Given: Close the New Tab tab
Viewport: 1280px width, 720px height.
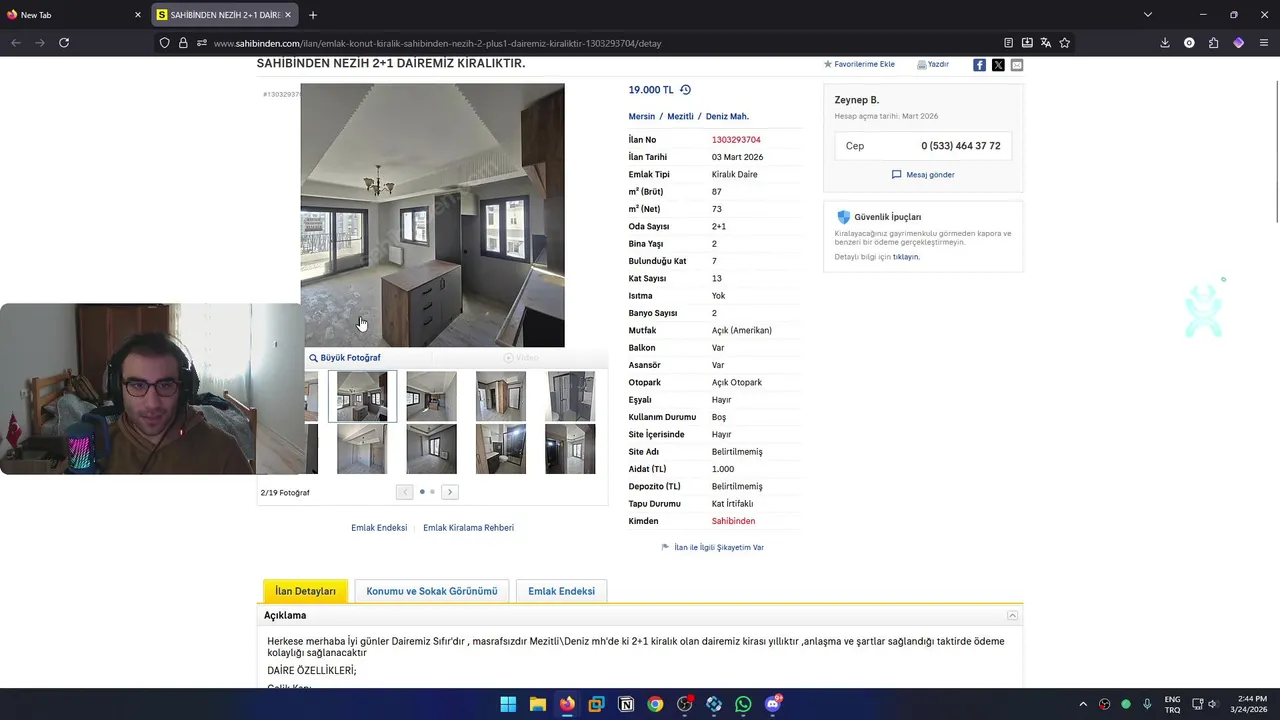Looking at the screenshot, I should coord(138,15).
